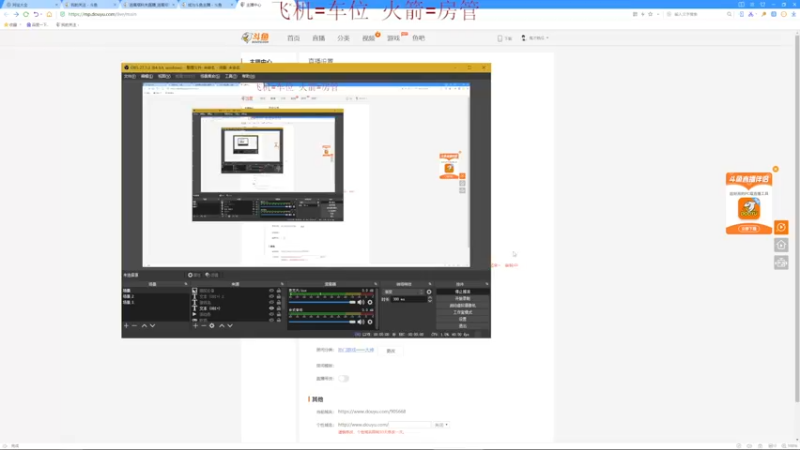The width and height of the screenshot is (800, 450).
Task: Go to 直播 in Douyu navigation
Action: coord(318,38)
